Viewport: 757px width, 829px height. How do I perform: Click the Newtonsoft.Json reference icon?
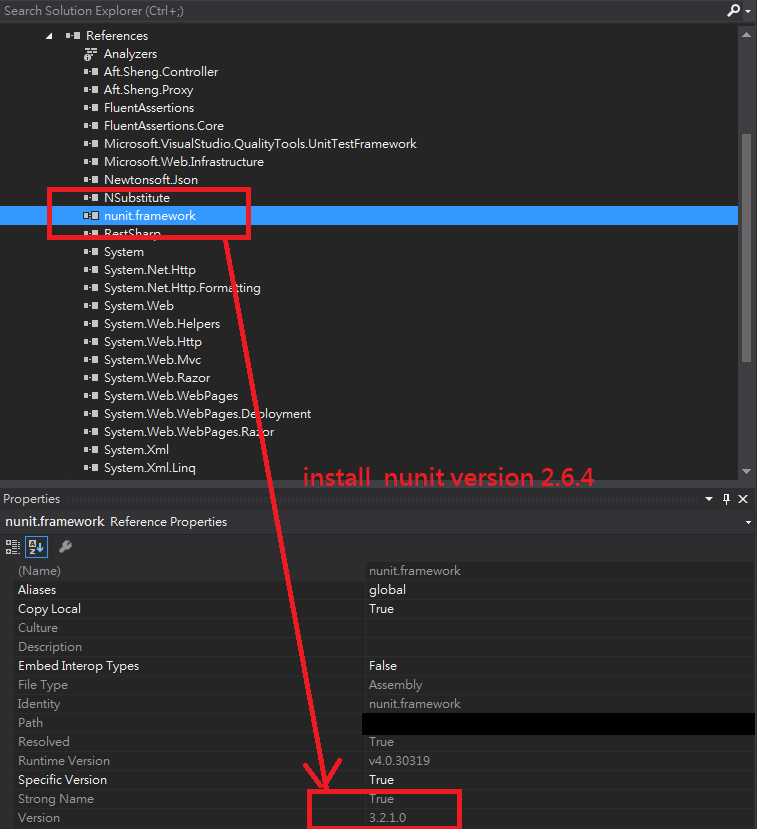coord(91,179)
